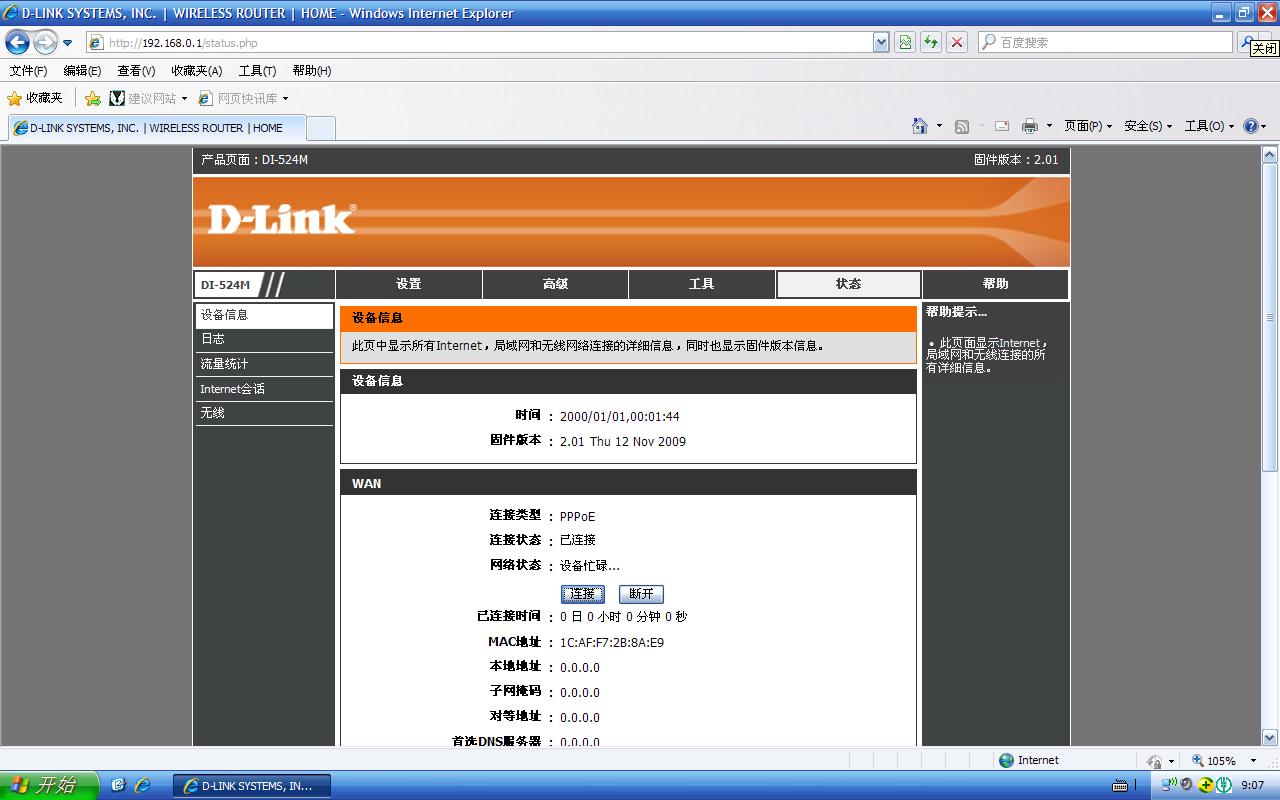Click the network connection tray icon

1166,784
